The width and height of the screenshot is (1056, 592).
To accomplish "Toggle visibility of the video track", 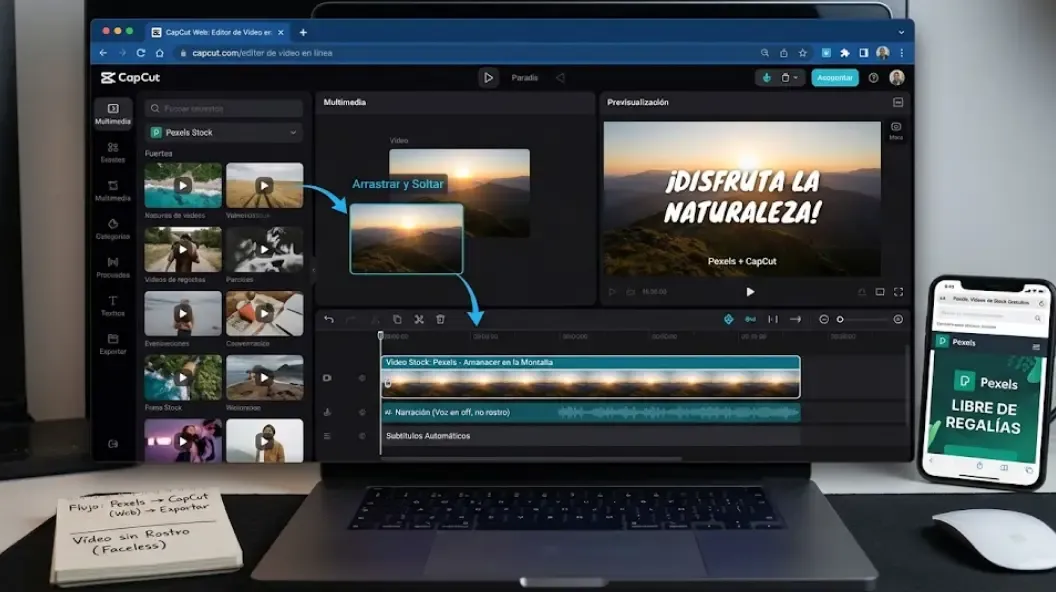I will coord(362,378).
